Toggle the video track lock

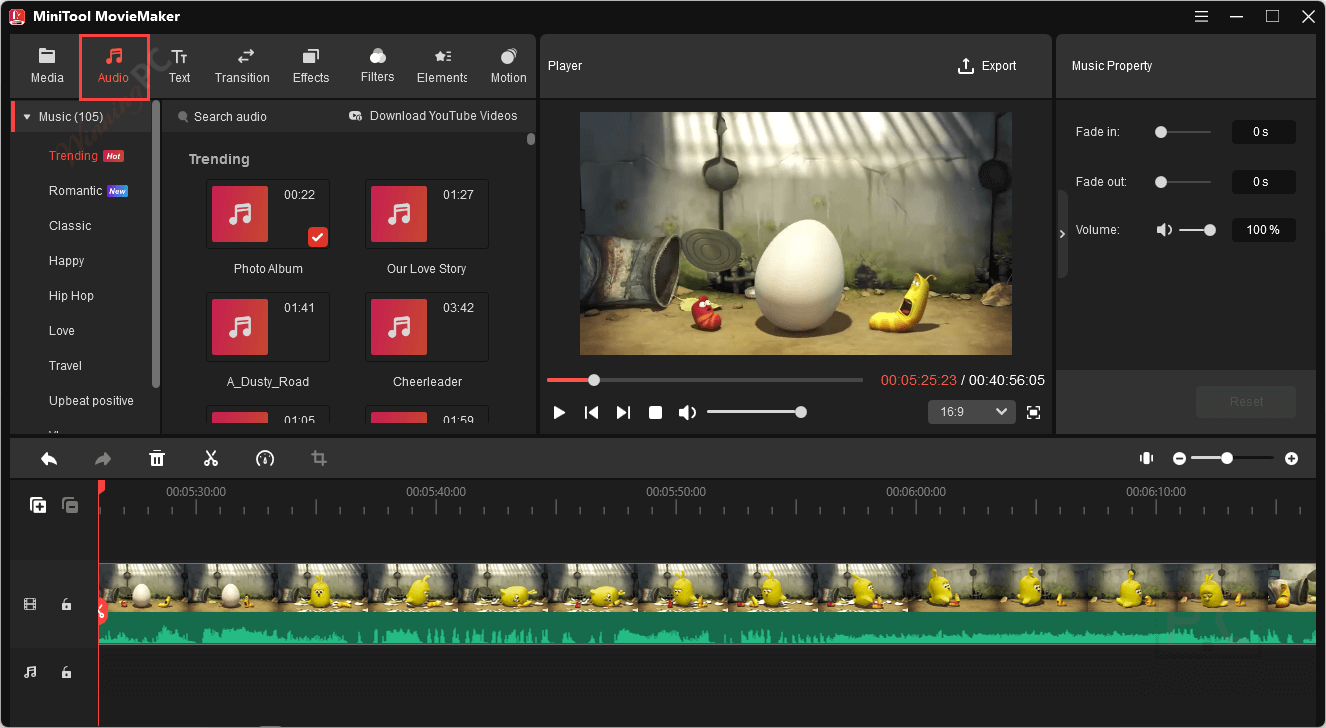[x=66, y=604]
